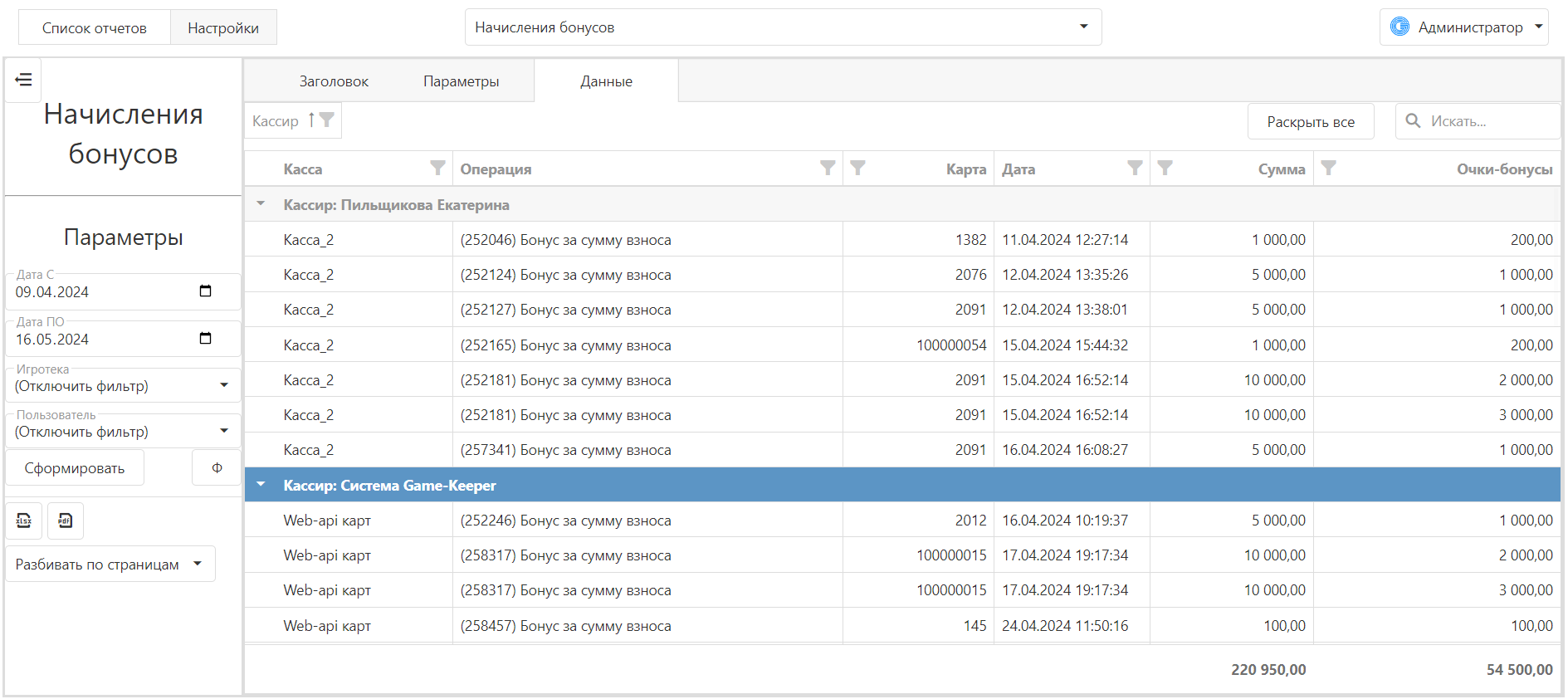Click the Дата С field showing 09.04.2024
Viewport: 1568px width, 699px height.
click(x=123, y=291)
